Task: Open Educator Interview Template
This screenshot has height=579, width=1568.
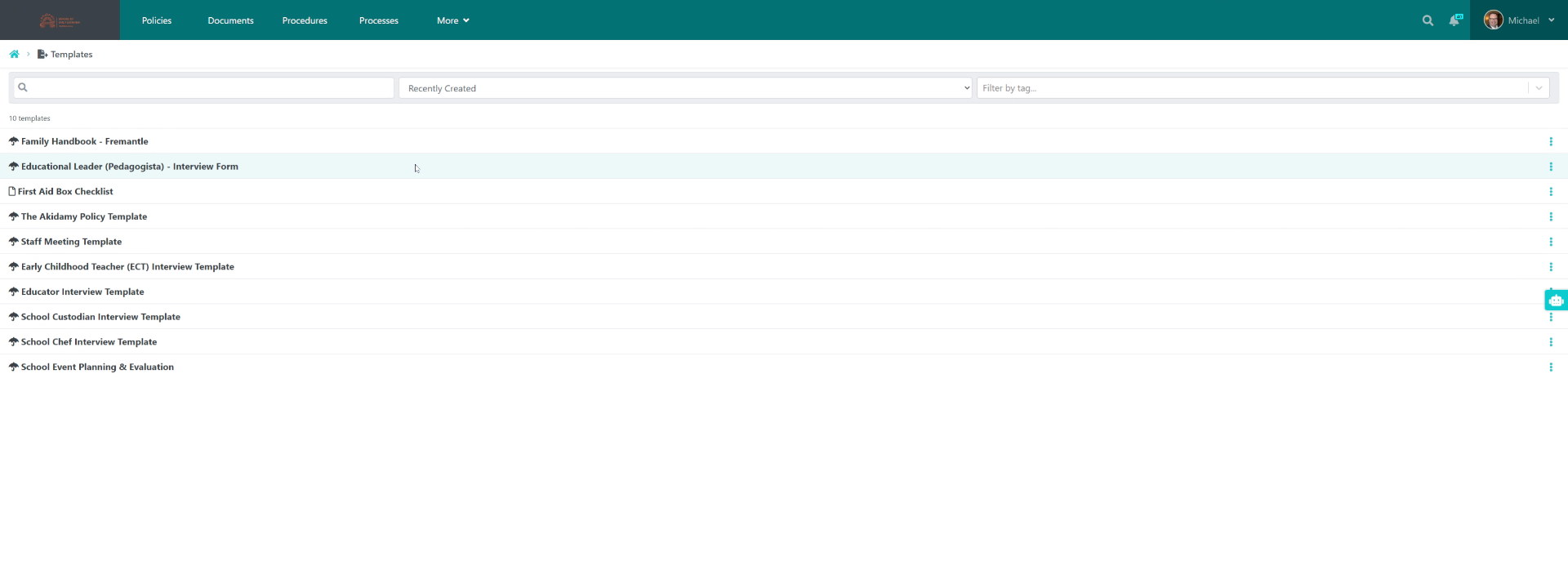Action: [x=82, y=292]
